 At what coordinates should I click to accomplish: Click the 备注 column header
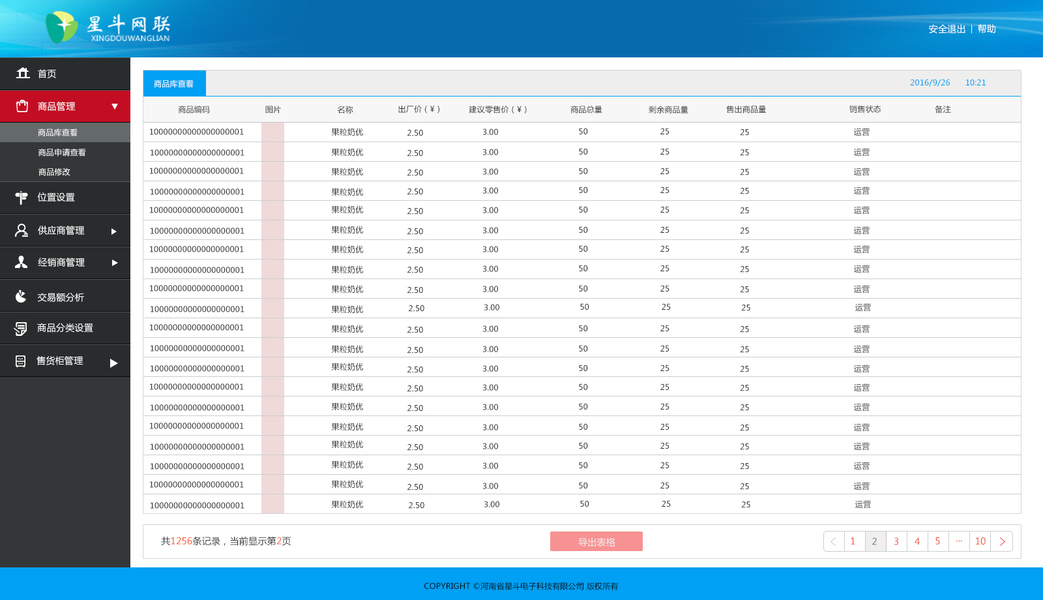(x=943, y=109)
